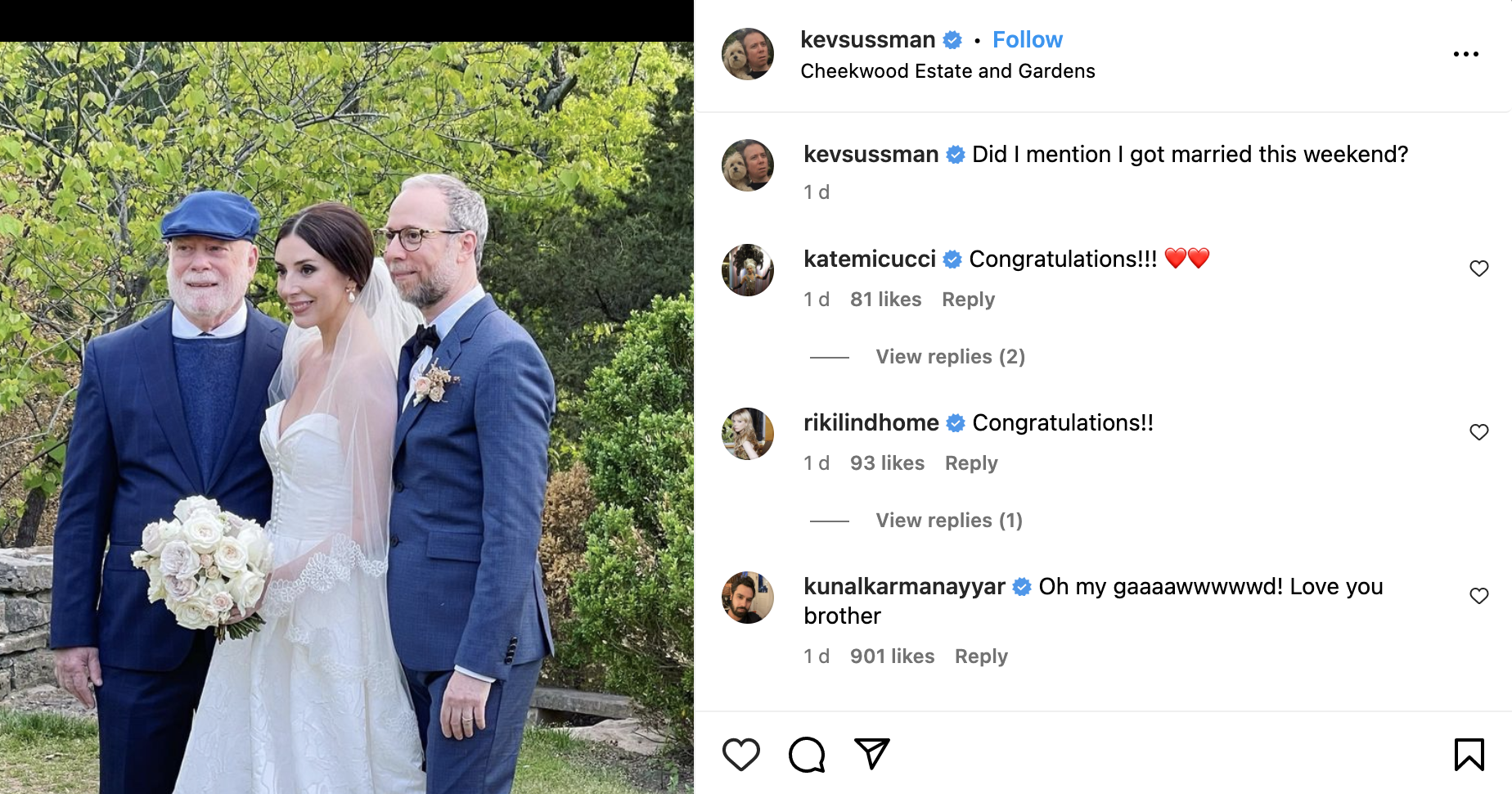
Task: Share post via paper plane icon
Action: [871, 754]
